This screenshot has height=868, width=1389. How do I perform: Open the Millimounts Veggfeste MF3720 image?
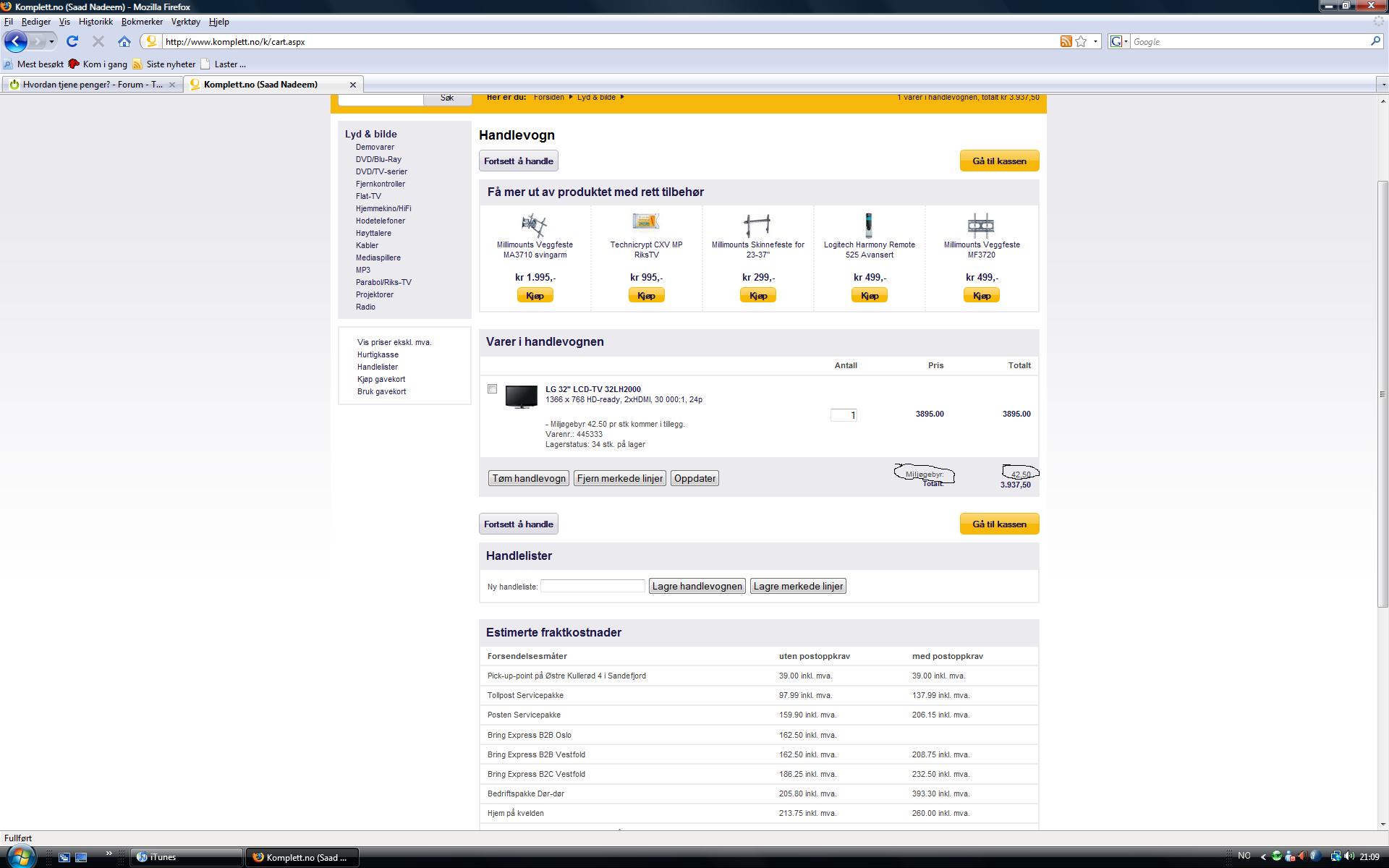click(x=981, y=224)
